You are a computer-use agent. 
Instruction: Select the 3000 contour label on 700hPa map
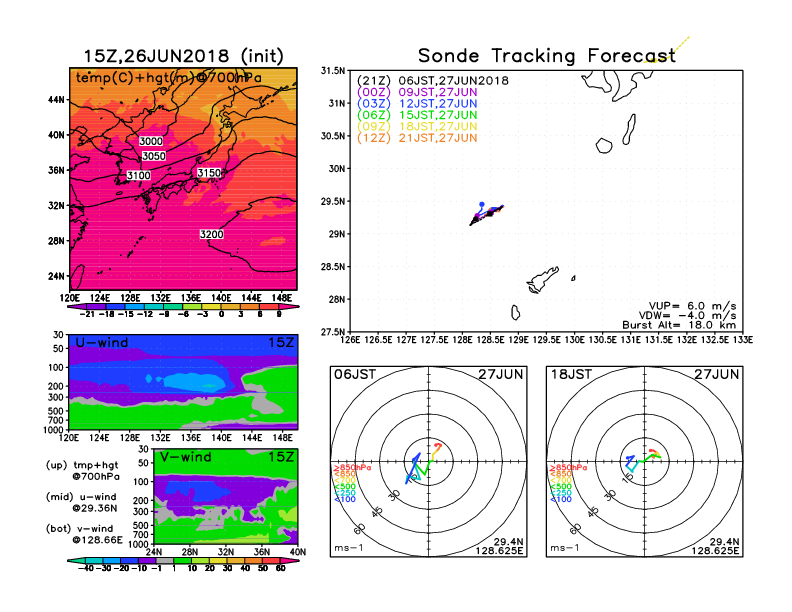coord(152,142)
